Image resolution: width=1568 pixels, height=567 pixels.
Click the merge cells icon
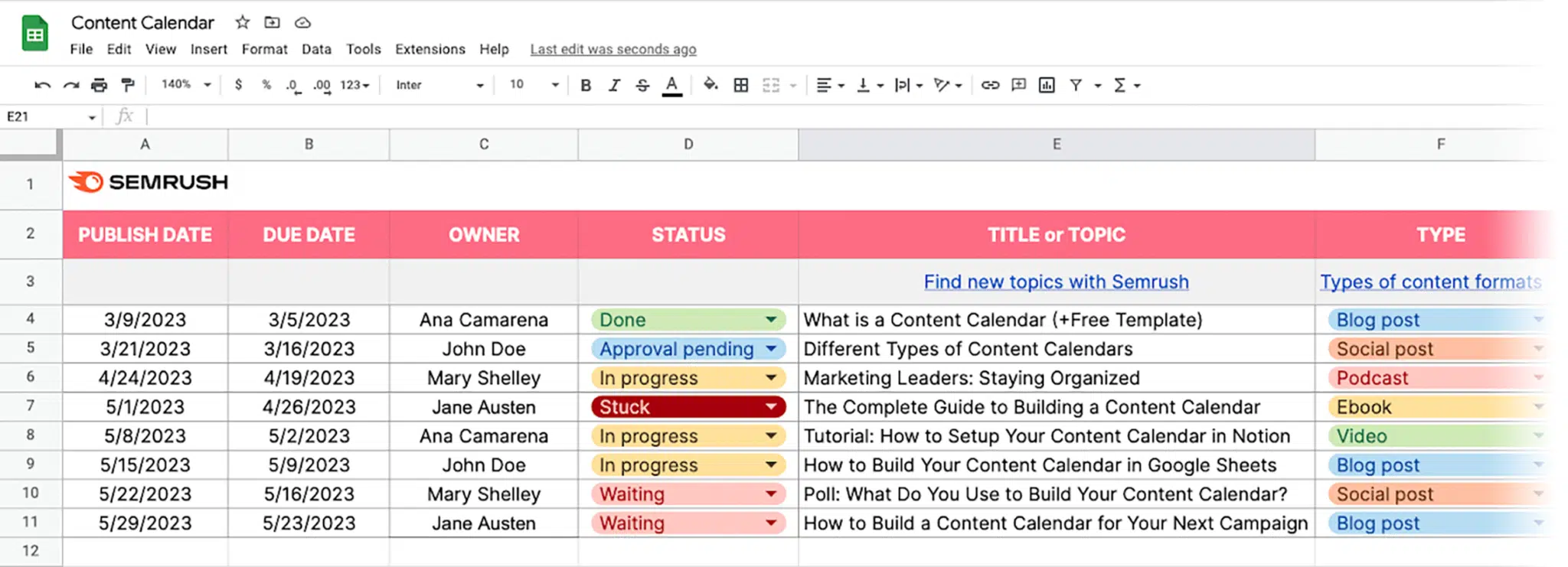coord(771,85)
